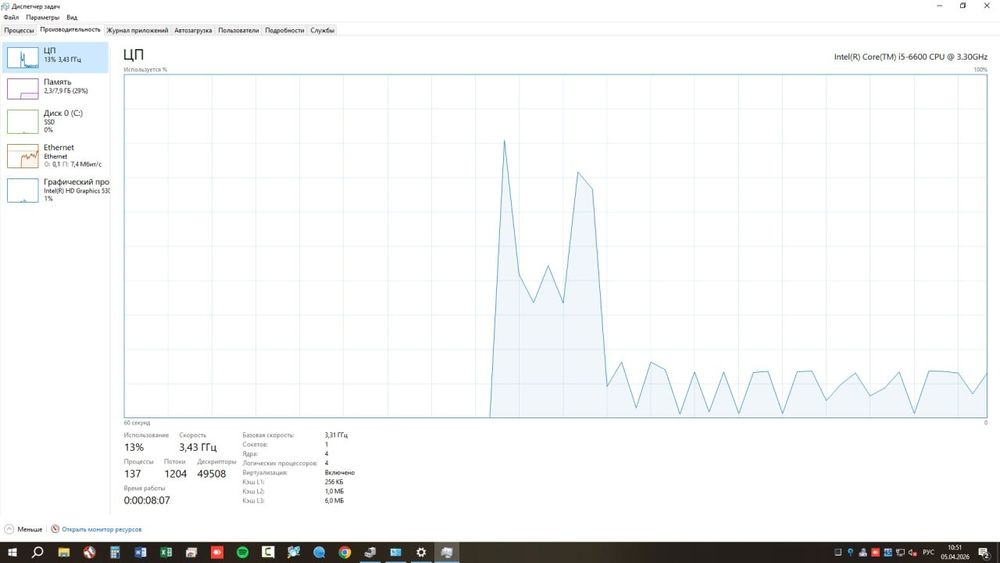Open the muted volume tray icon
The width and height of the screenshot is (1000, 563).
(913, 552)
